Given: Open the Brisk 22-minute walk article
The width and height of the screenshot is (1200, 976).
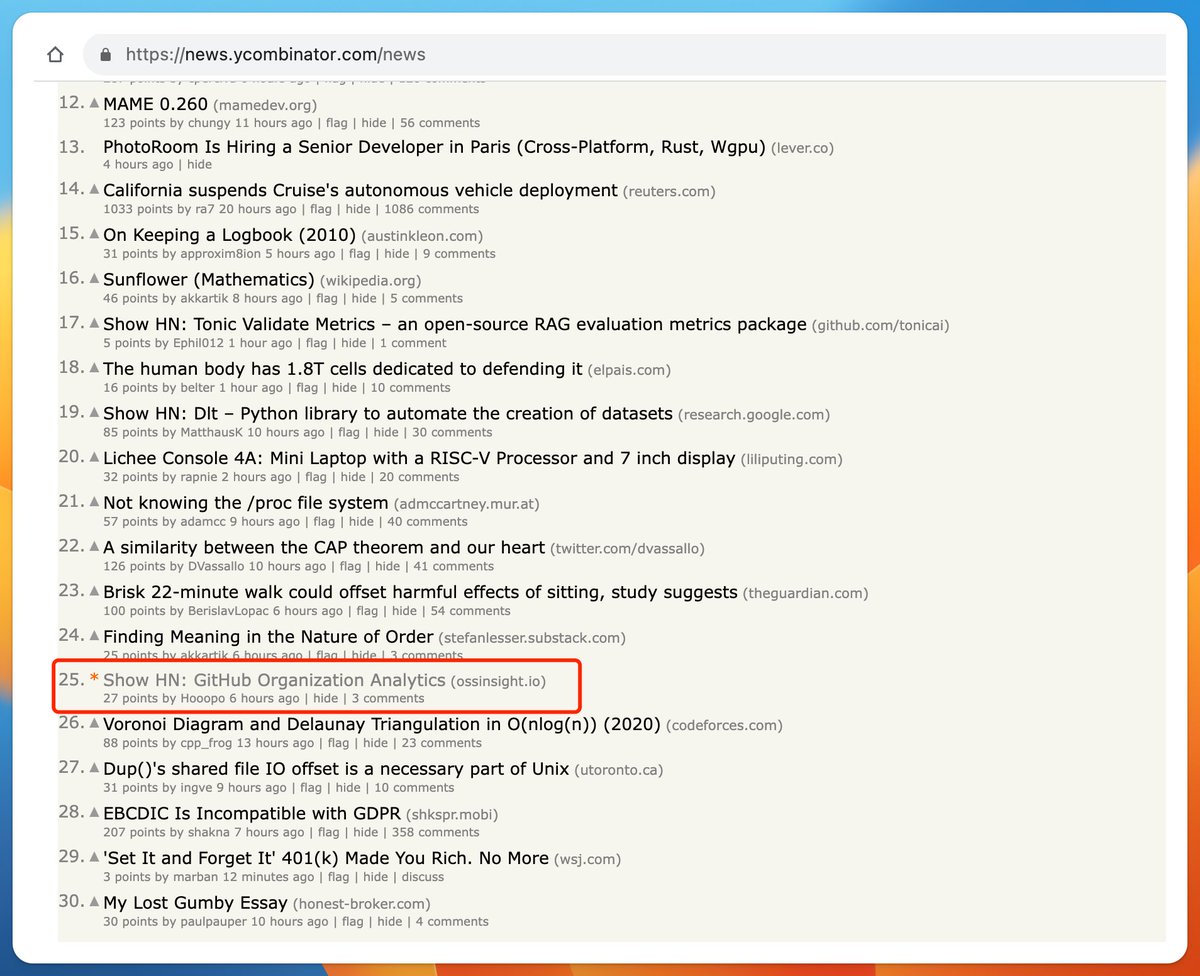Looking at the screenshot, I should coord(420,592).
